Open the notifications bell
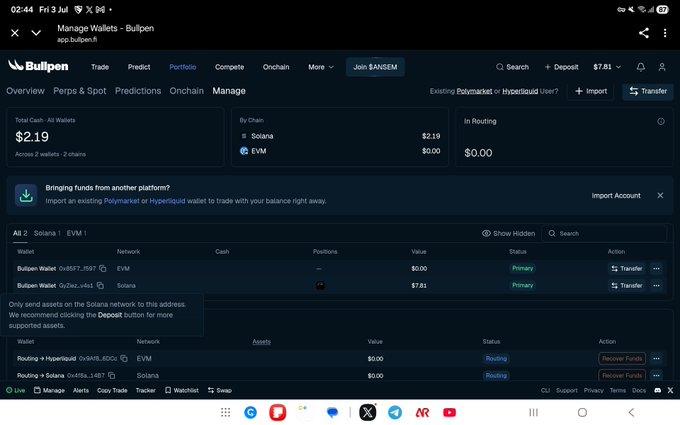This screenshot has height=425, width=680. tap(641, 67)
